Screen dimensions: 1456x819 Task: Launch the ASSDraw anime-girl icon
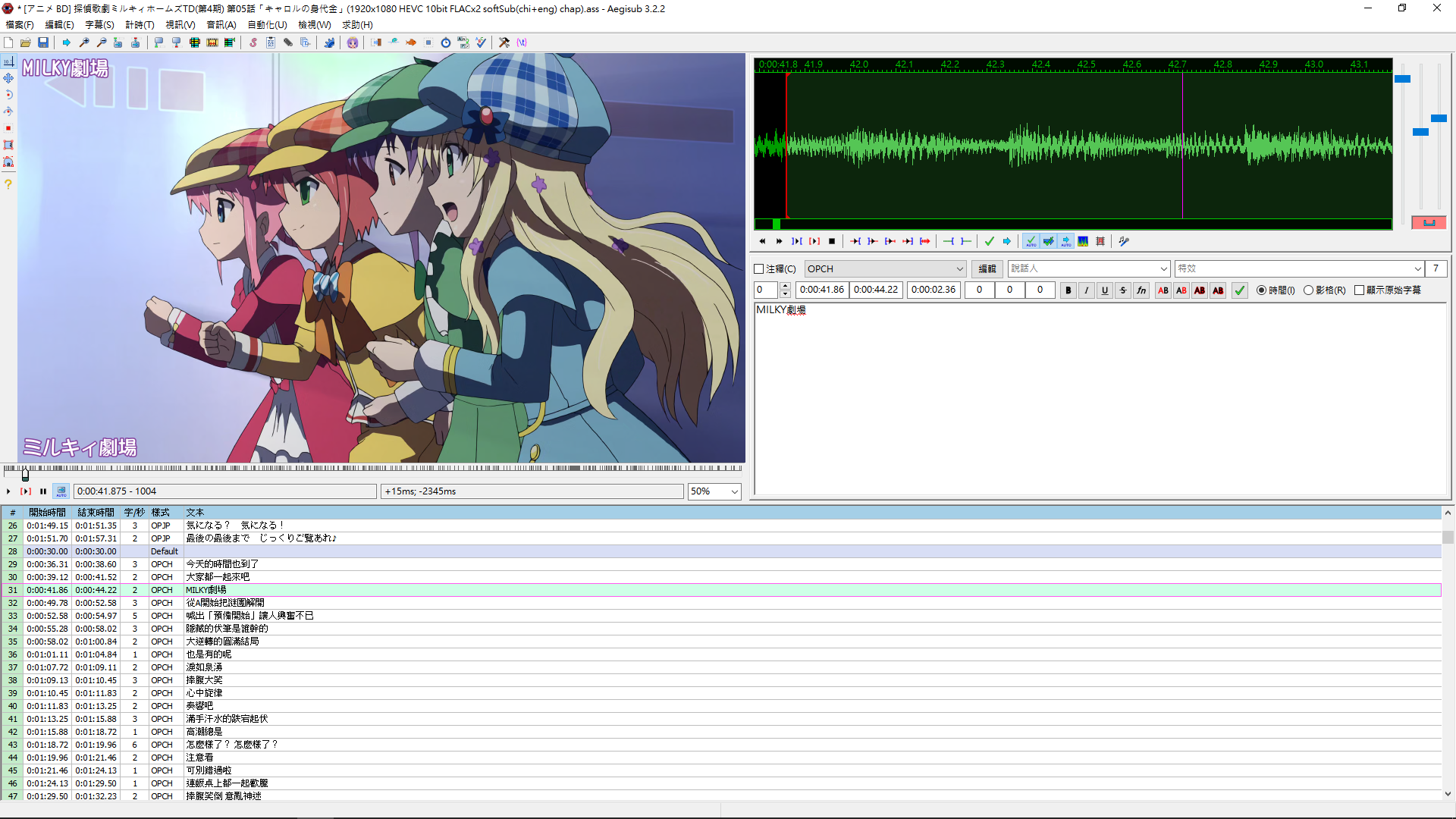pos(353,42)
